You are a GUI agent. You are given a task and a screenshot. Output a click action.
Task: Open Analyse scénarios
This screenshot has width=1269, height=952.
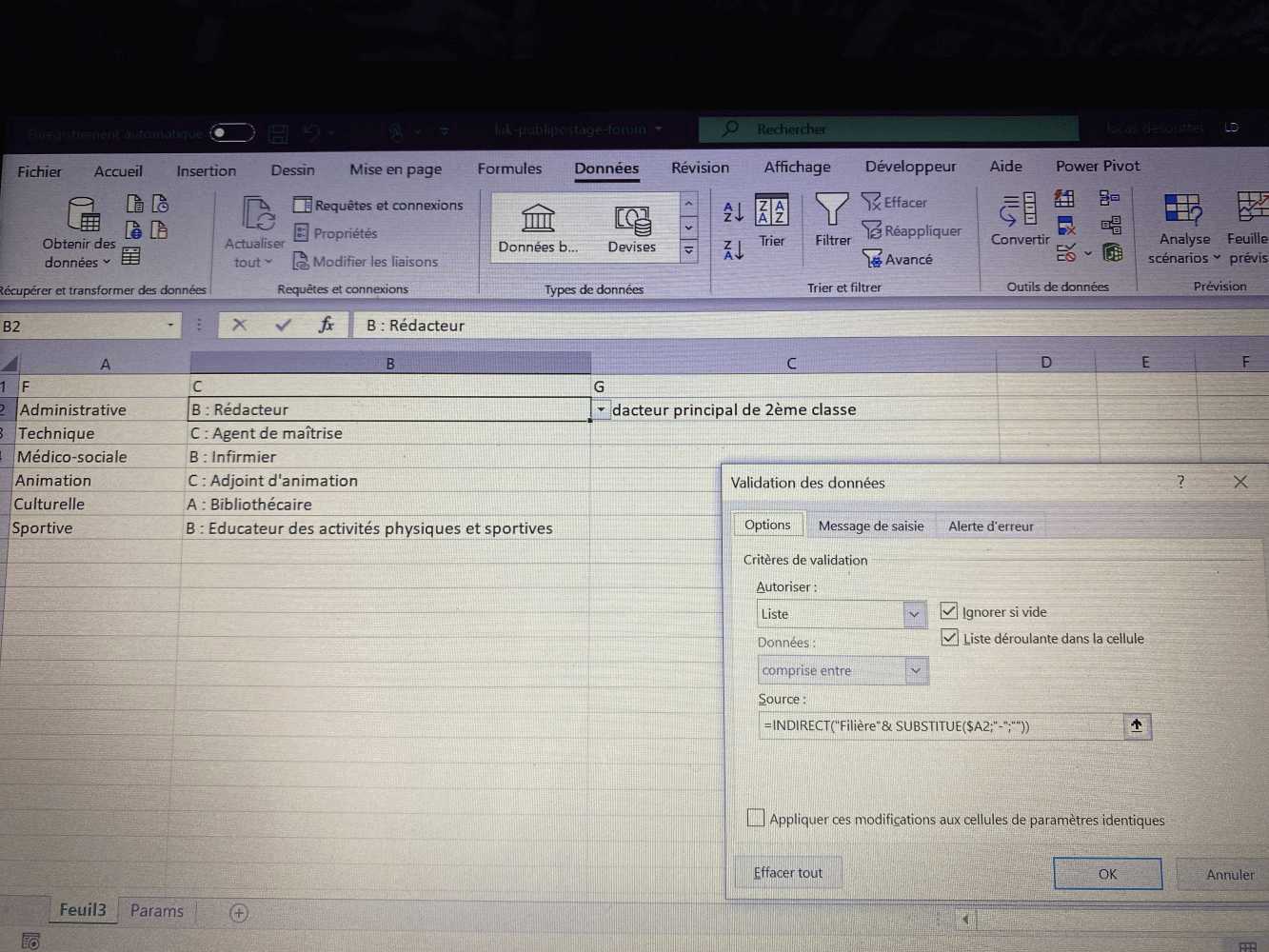tap(1183, 229)
